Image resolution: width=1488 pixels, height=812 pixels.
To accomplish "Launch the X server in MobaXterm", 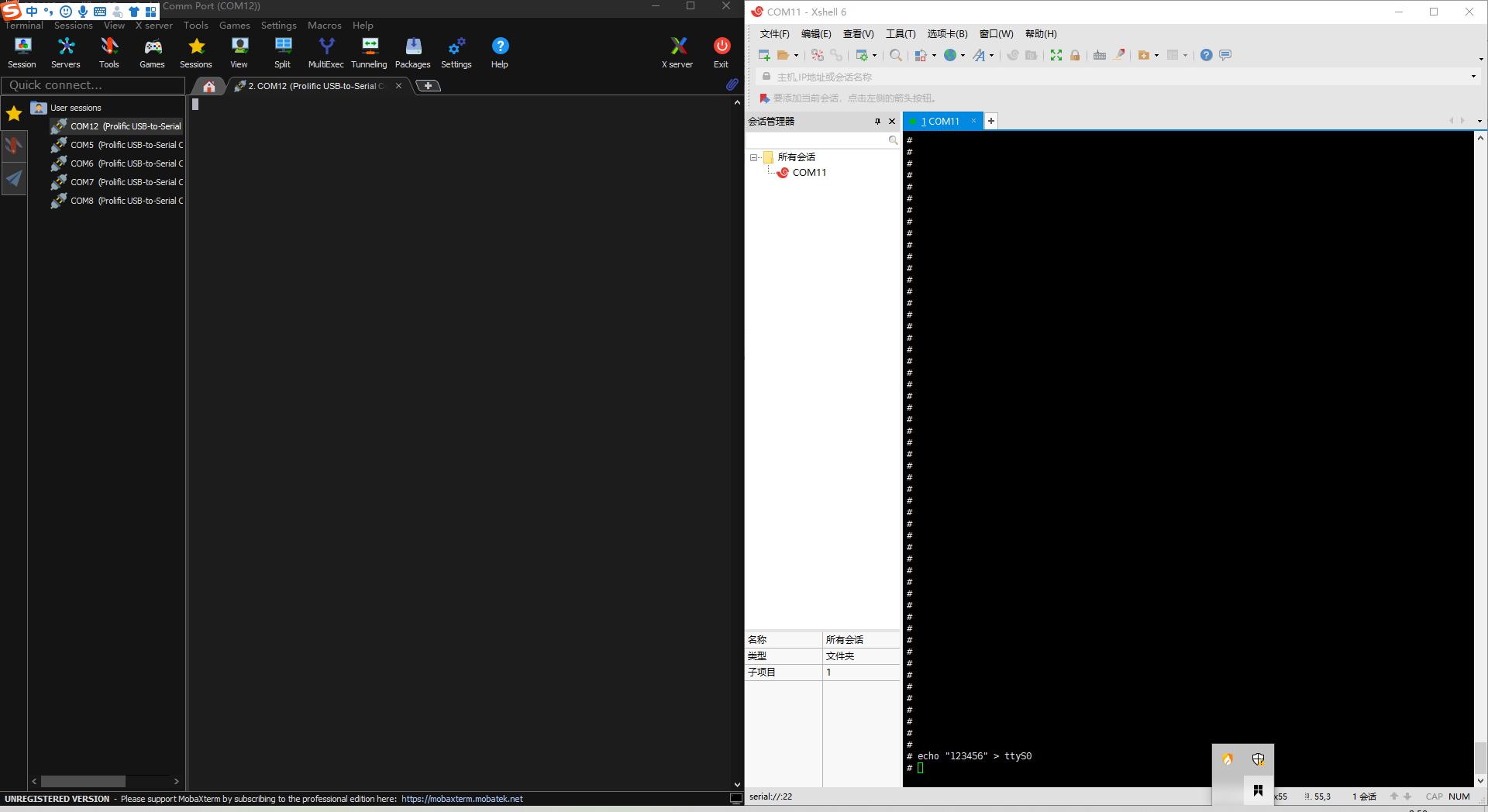I will coord(677,52).
